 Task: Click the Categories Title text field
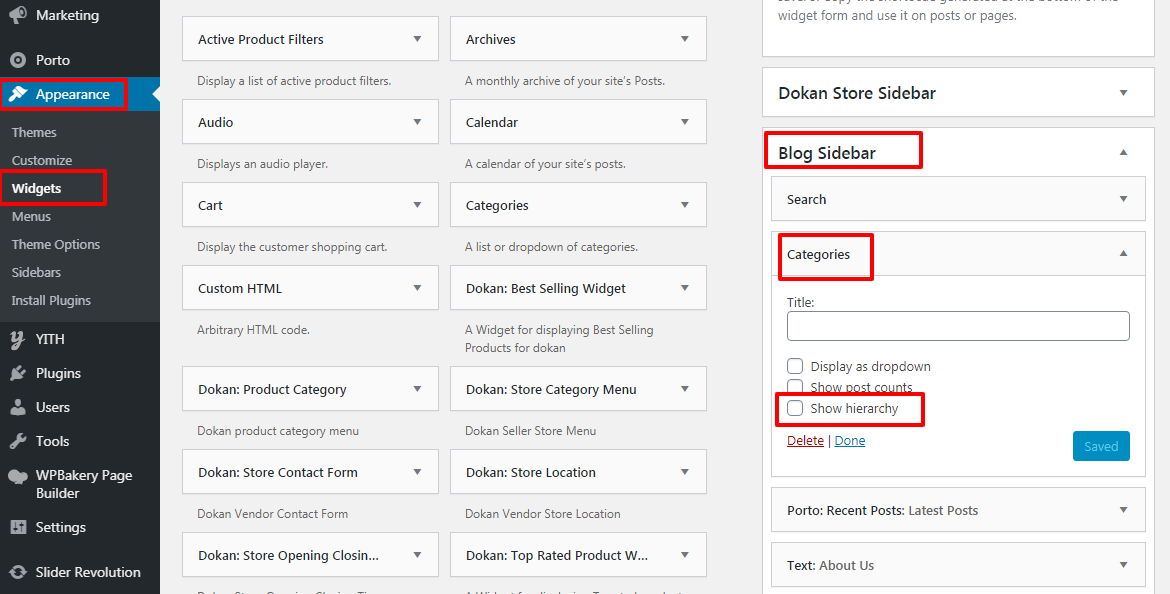(958, 326)
